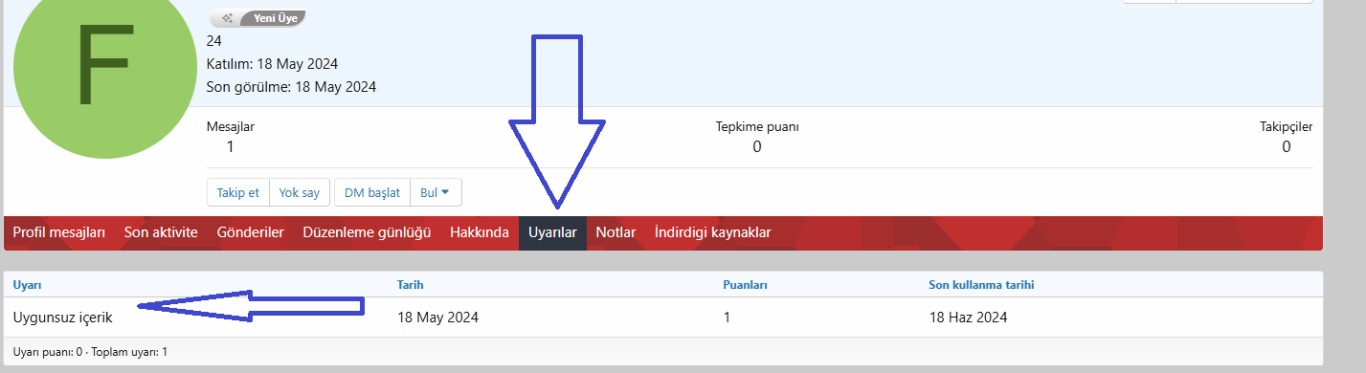Click the Yok say button
Screen dimensions: 1366x373
(x=299, y=193)
